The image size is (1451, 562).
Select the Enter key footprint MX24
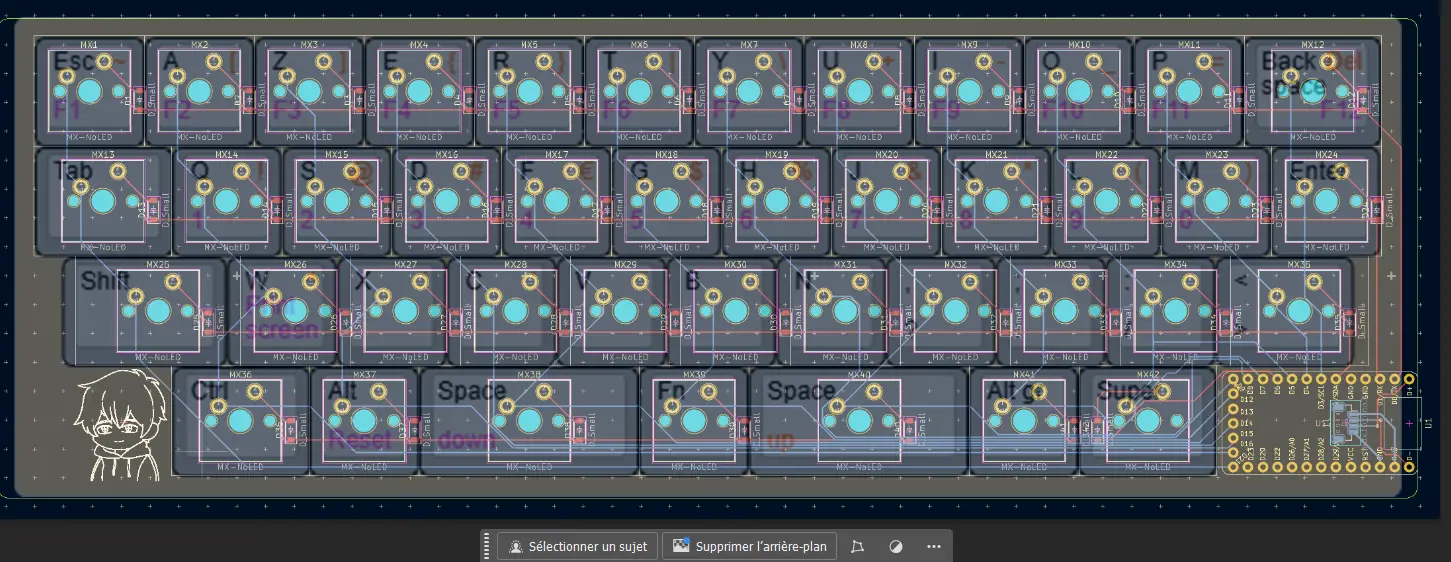coord(1325,201)
